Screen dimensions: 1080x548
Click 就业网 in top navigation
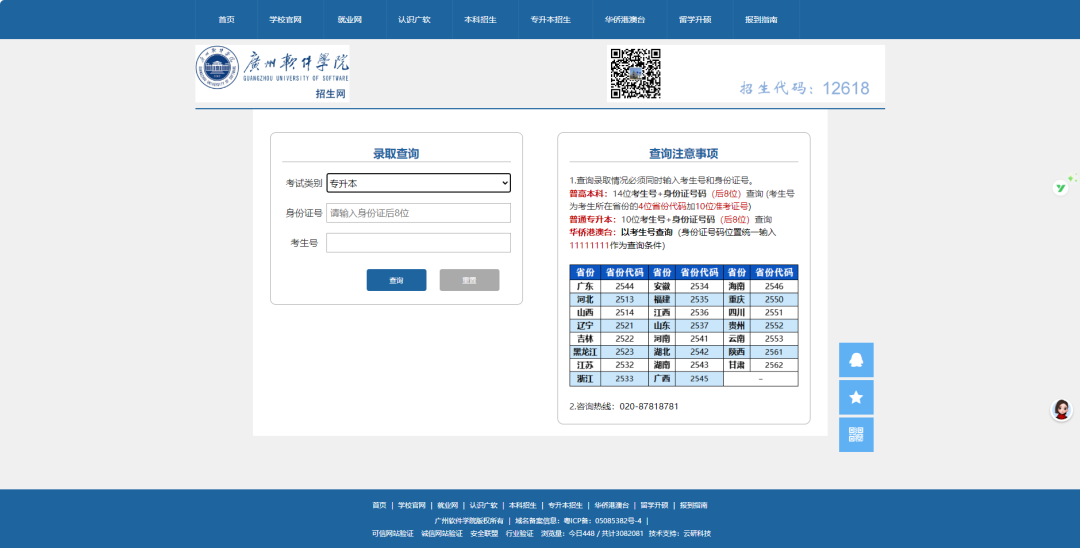pyautogui.click(x=350, y=20)
